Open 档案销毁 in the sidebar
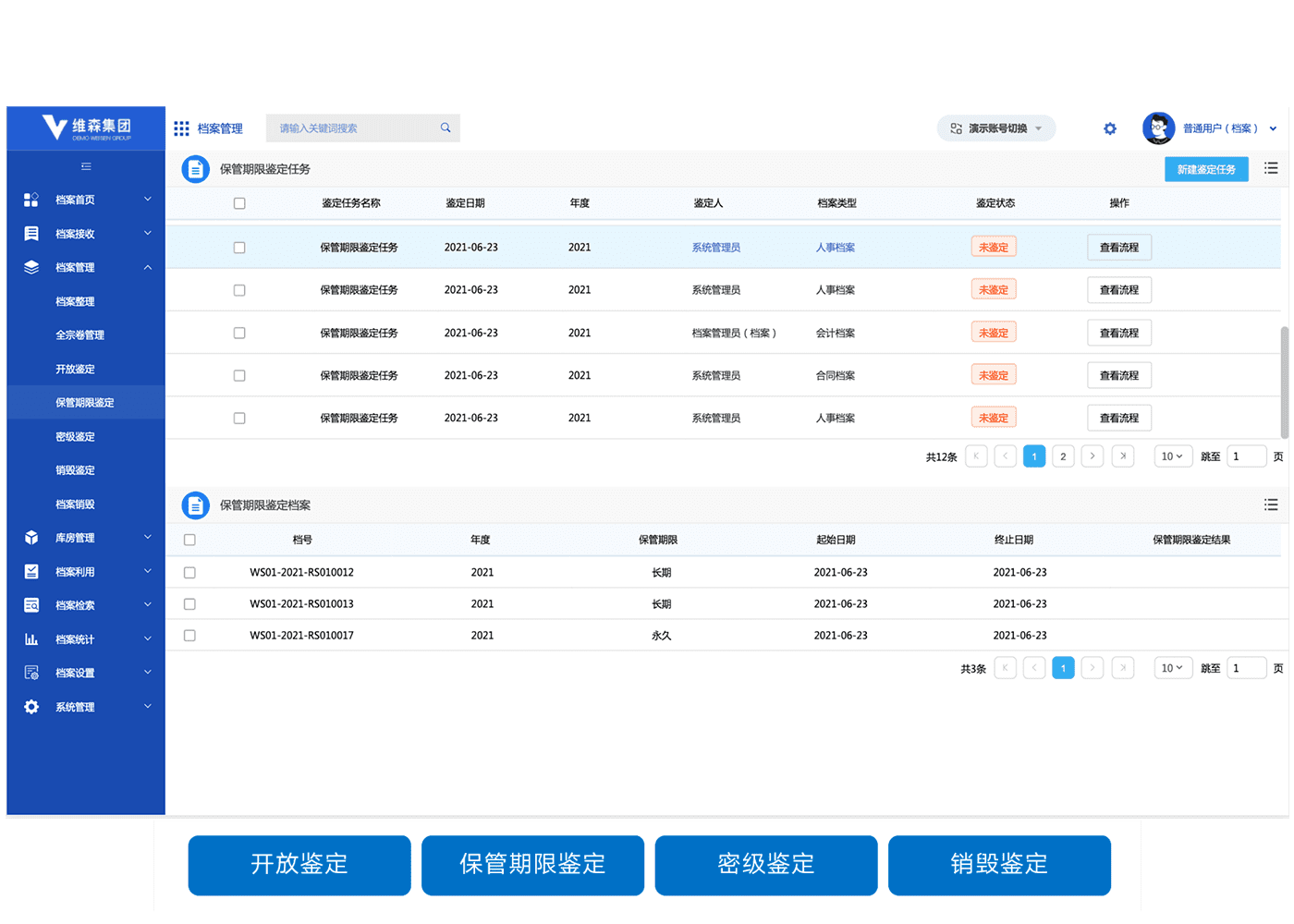Image resolution: width=1294 pixels, height=924 pixels. pyautogui.click(x=75, y=505)
